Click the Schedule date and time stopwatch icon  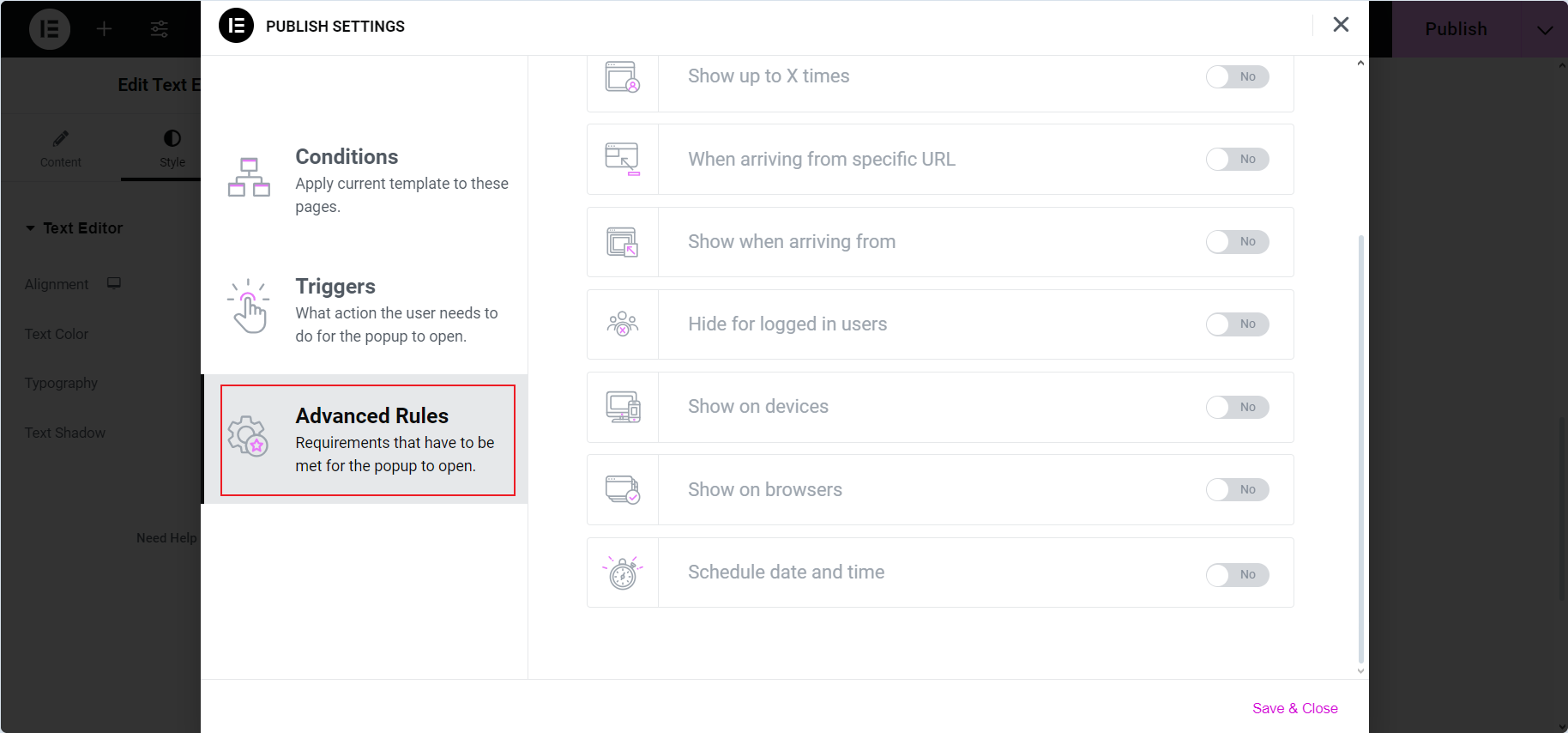[623, 572]
